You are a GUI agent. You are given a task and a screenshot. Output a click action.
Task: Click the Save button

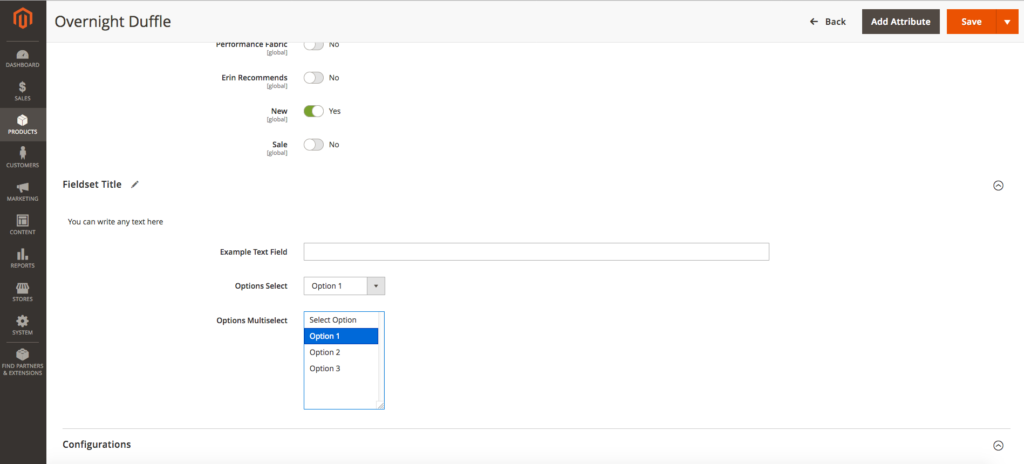coord(971,22)
